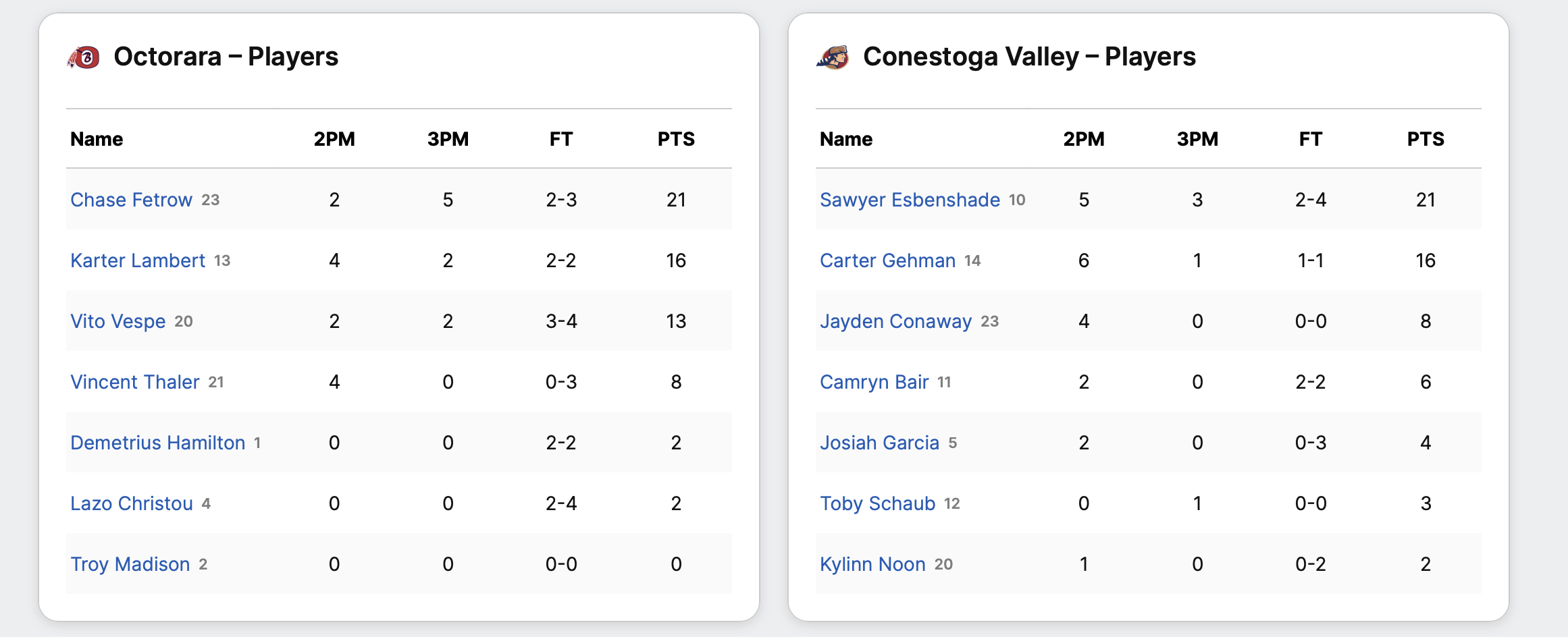This screenshot has width=1568, height=637.
Task: Click the Lazo Christou name link
Action: point(132,503)
